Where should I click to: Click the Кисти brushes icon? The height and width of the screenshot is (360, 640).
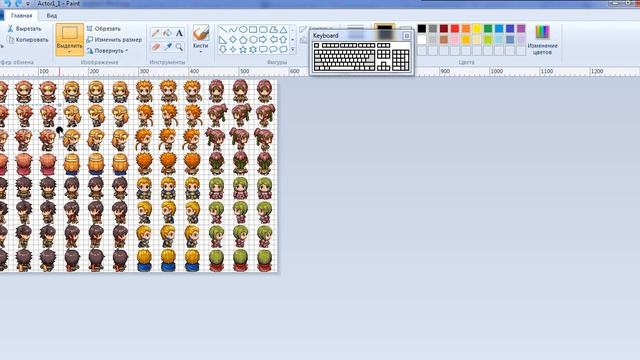click(200, 33)
